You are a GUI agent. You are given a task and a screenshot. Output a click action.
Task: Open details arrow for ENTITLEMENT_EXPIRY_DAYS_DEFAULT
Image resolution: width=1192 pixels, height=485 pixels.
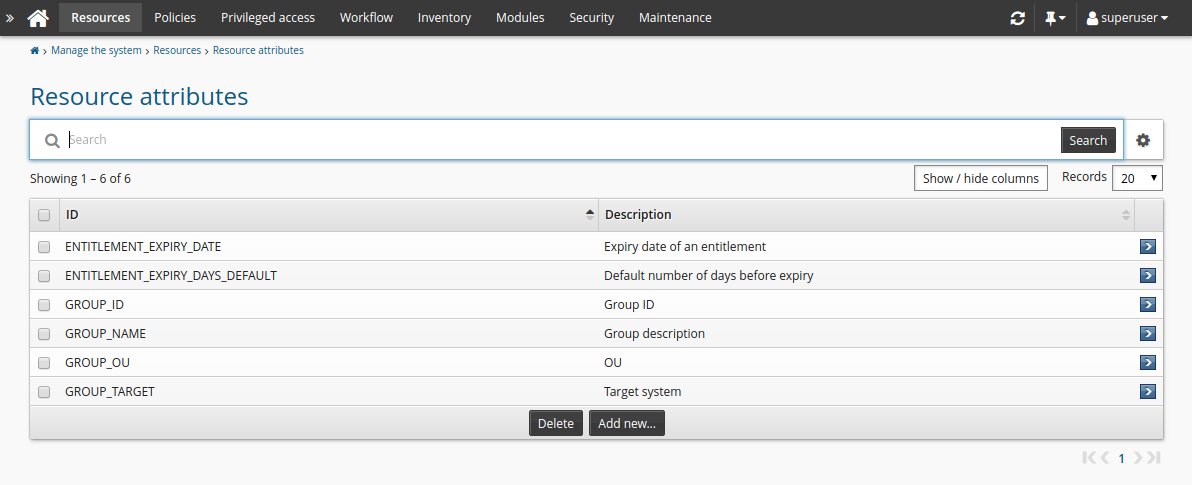click(1148, 275)
